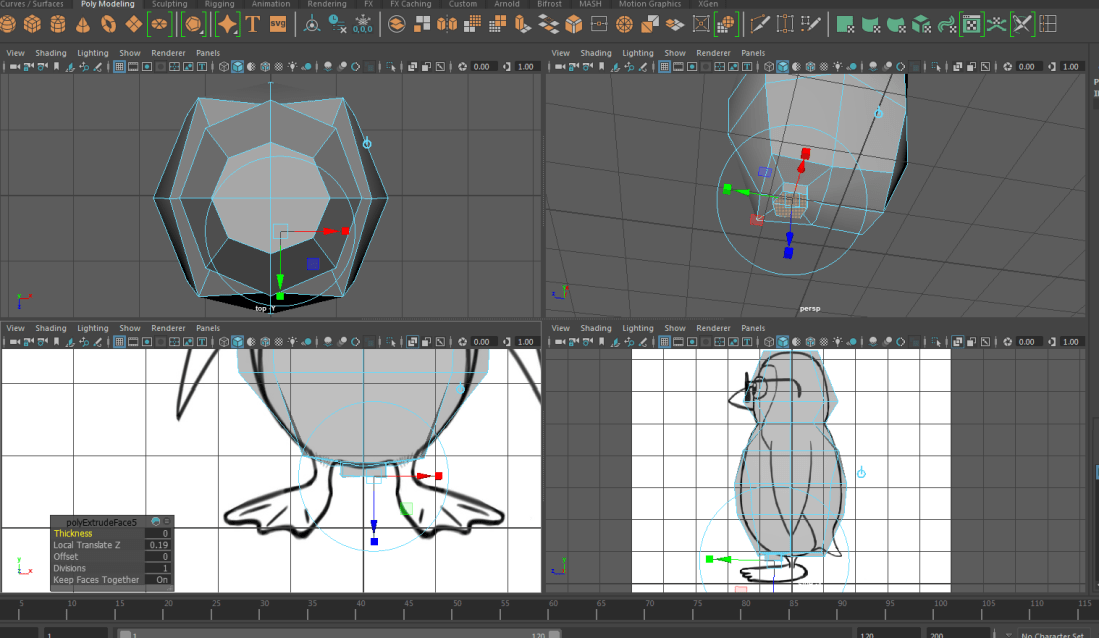Image resolution: width=1099 pixels, height=638 pixels.
Task: Toggle wireframe on shaded in the persp viewport
Action: [x=811, y=66]
